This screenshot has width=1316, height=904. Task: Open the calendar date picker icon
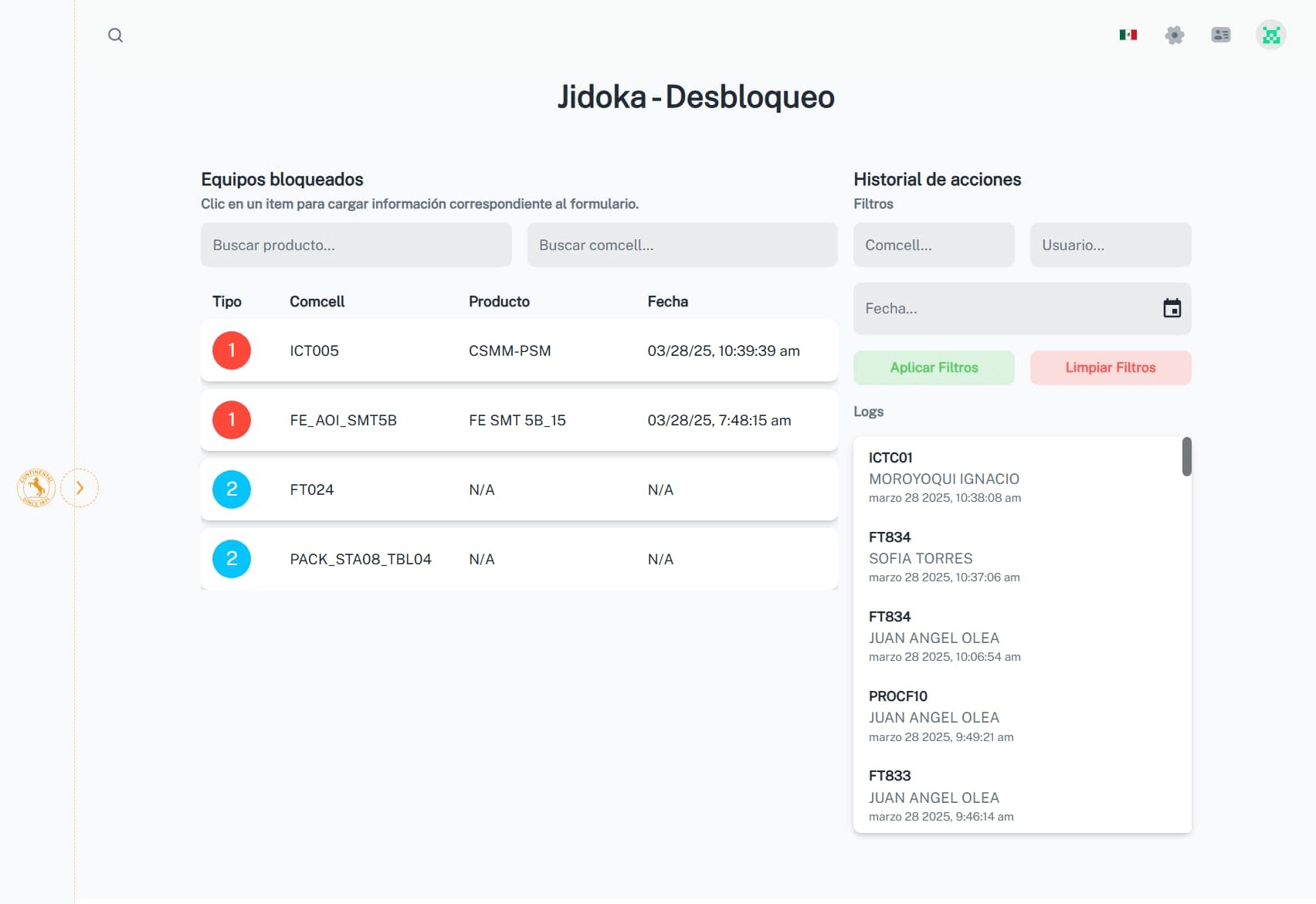[1172, 309]
